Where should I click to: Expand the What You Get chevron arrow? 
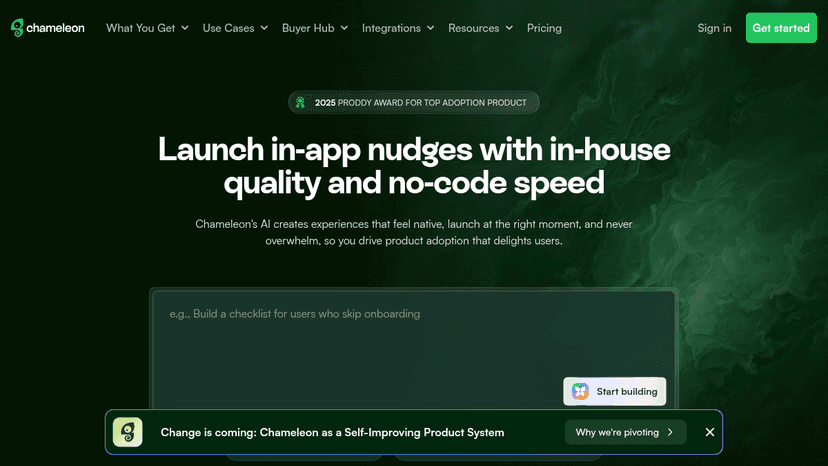coord(185,28)
